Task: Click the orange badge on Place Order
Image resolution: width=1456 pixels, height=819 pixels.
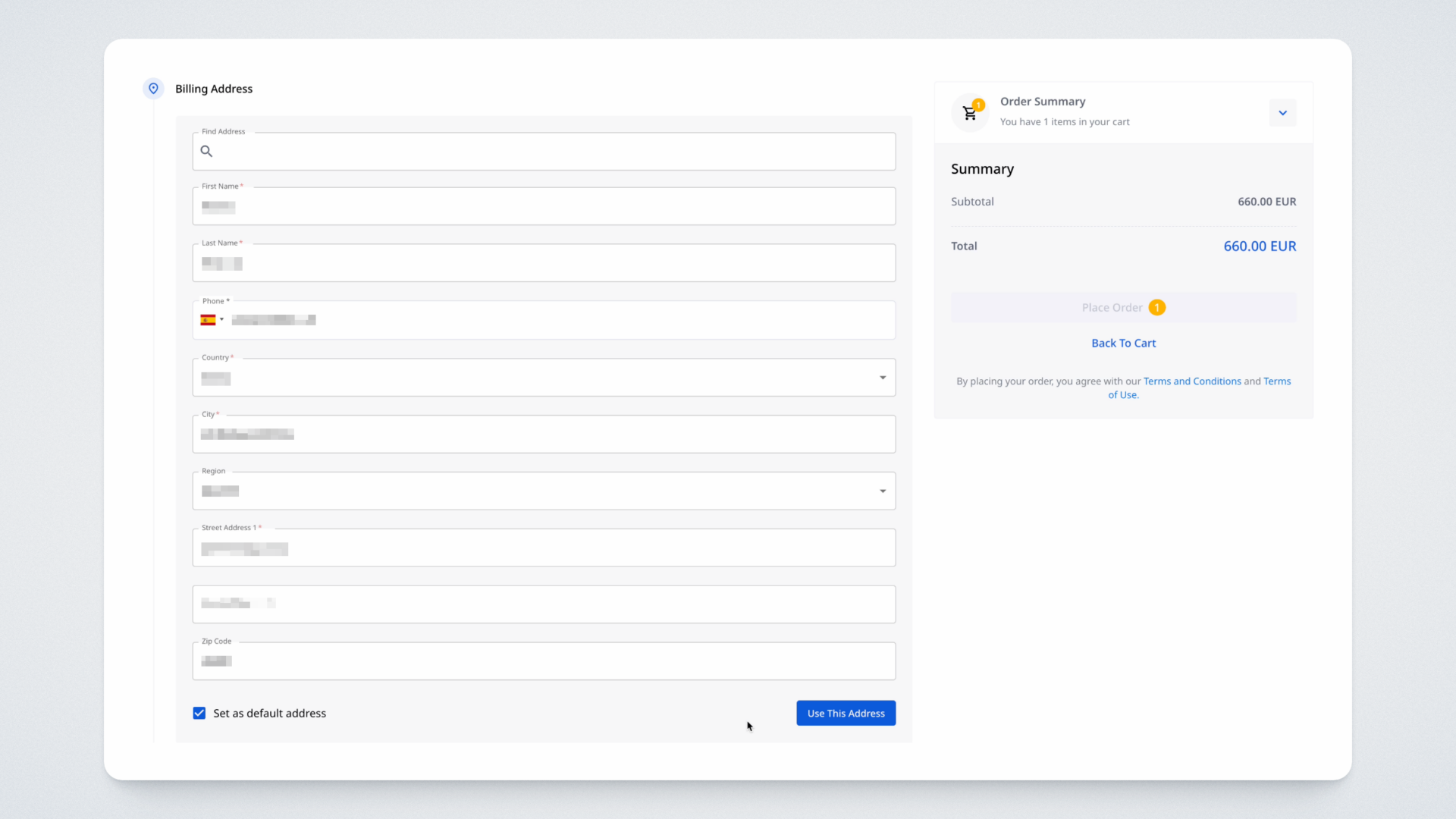Action: 1156,307
